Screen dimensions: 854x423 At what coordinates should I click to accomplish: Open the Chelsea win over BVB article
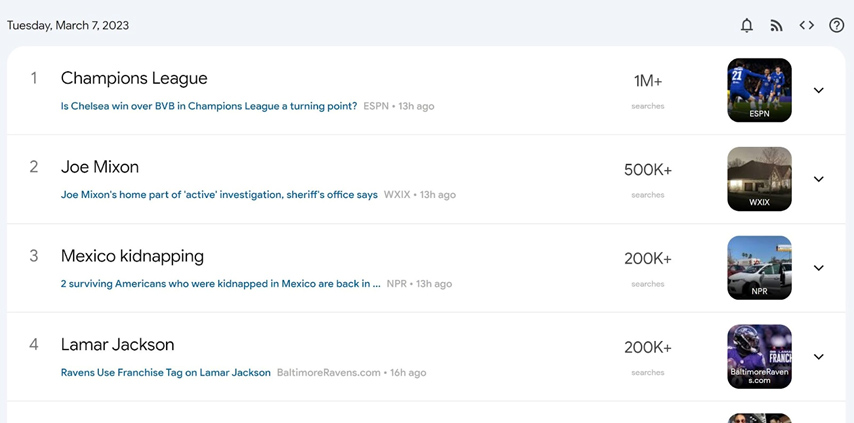[x=209, y=106]
